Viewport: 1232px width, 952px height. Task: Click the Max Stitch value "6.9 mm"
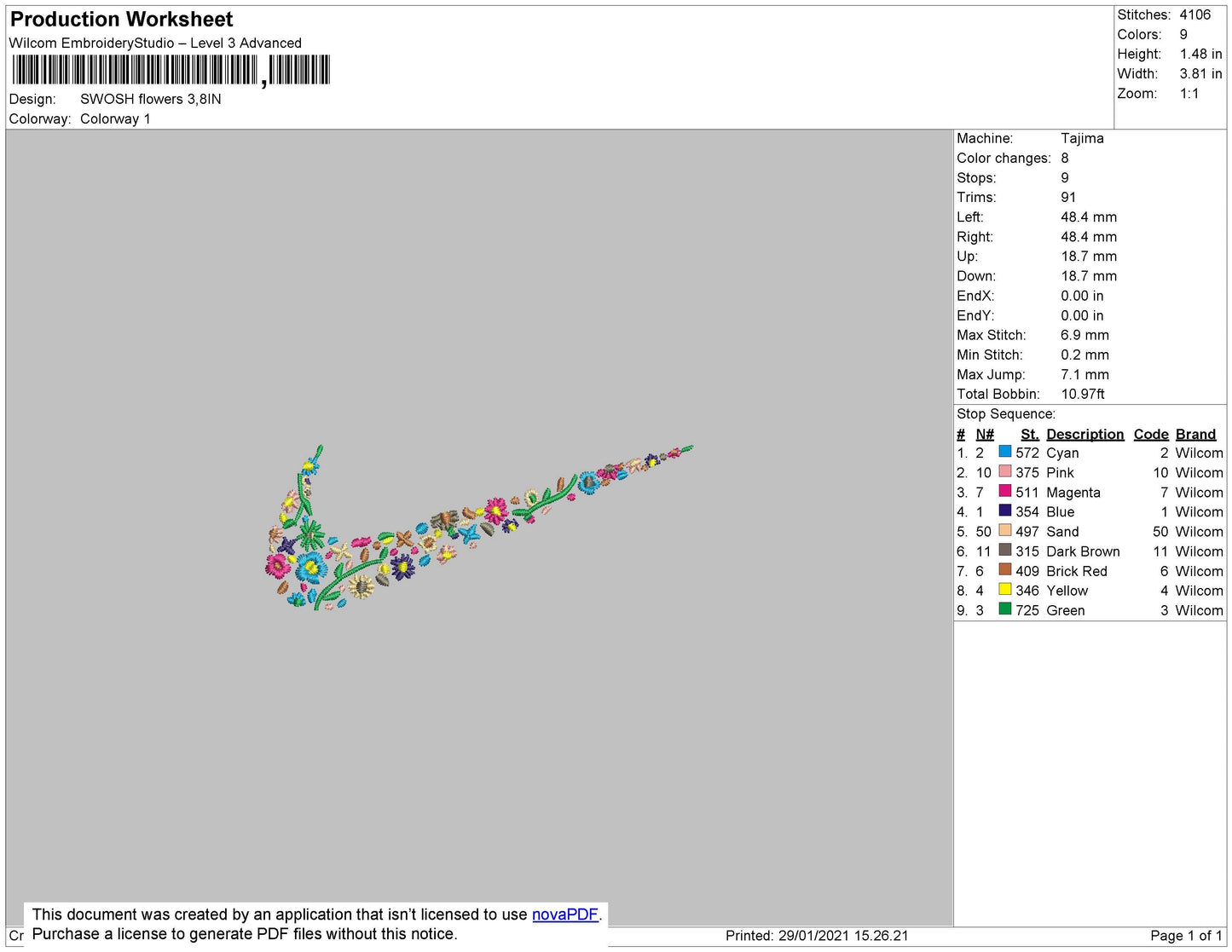[x=1085, y=335]
